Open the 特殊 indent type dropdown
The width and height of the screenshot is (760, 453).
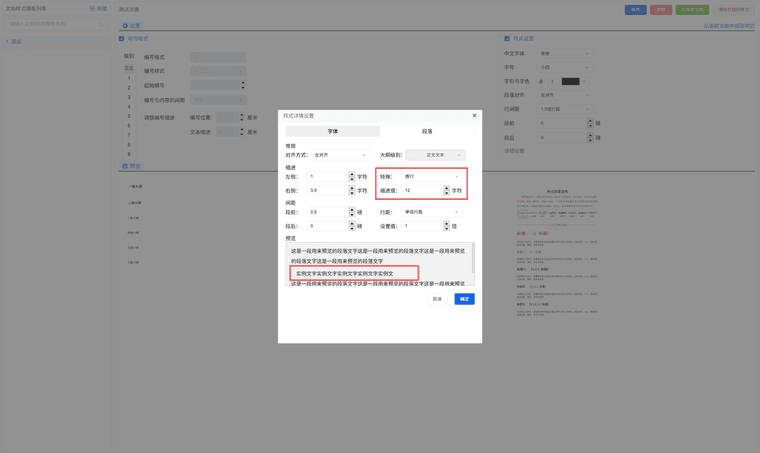click(x=431, y=176)
